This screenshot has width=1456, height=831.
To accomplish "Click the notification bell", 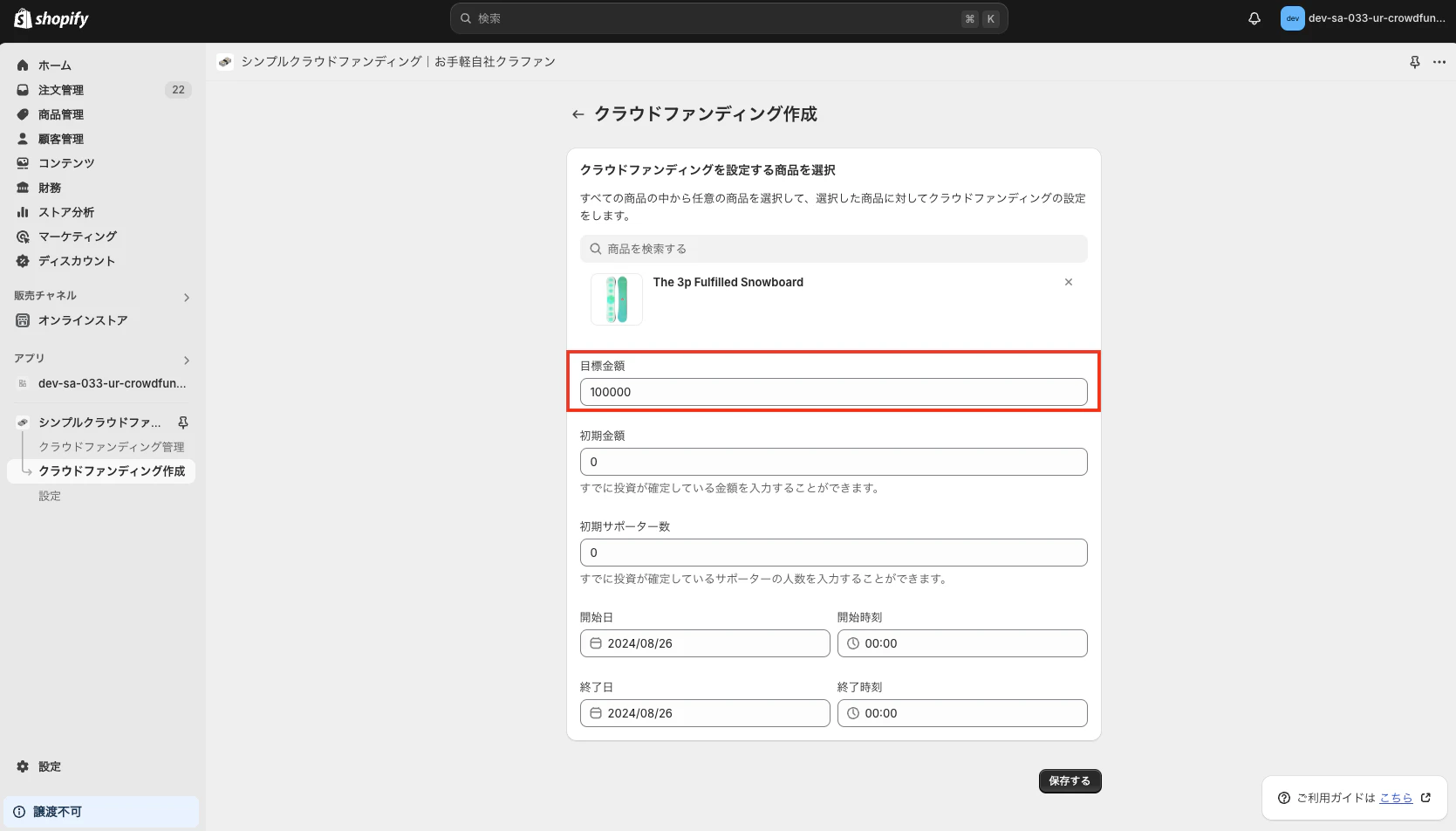I will (1254, 17).
